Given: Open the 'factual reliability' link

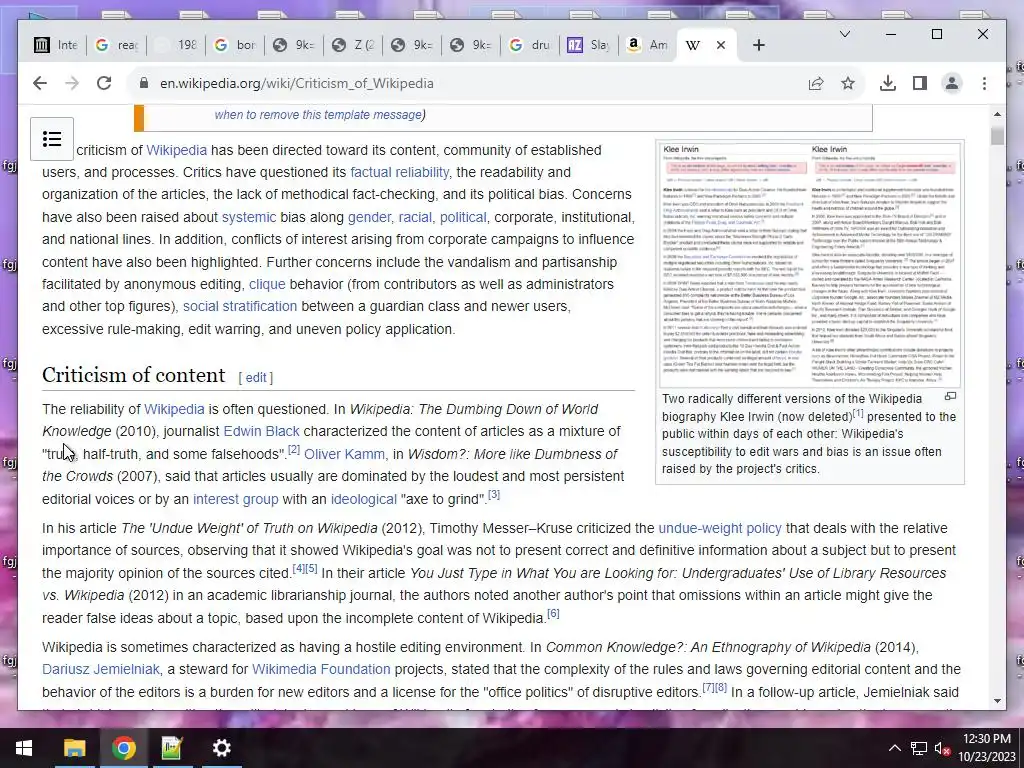Looking at the screenshot, I should coord(400,172).
